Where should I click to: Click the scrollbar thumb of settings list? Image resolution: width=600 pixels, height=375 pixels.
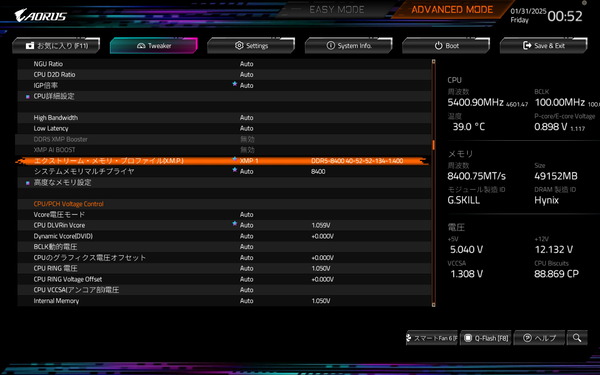coord(434,145)
